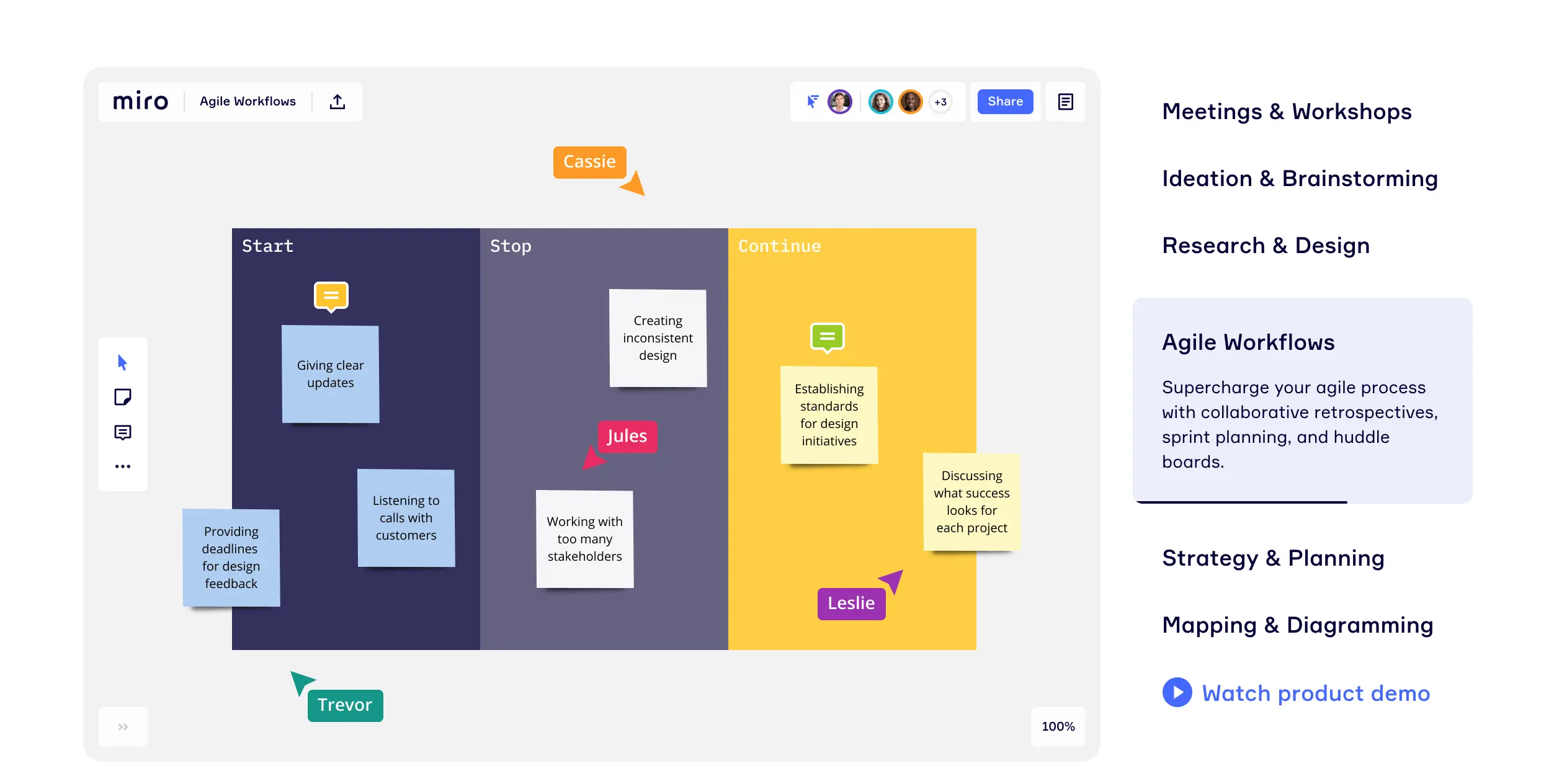The image size is (1567, 784).
Task: Click the Agile Workflows board title
Action: tap(248, 102)
